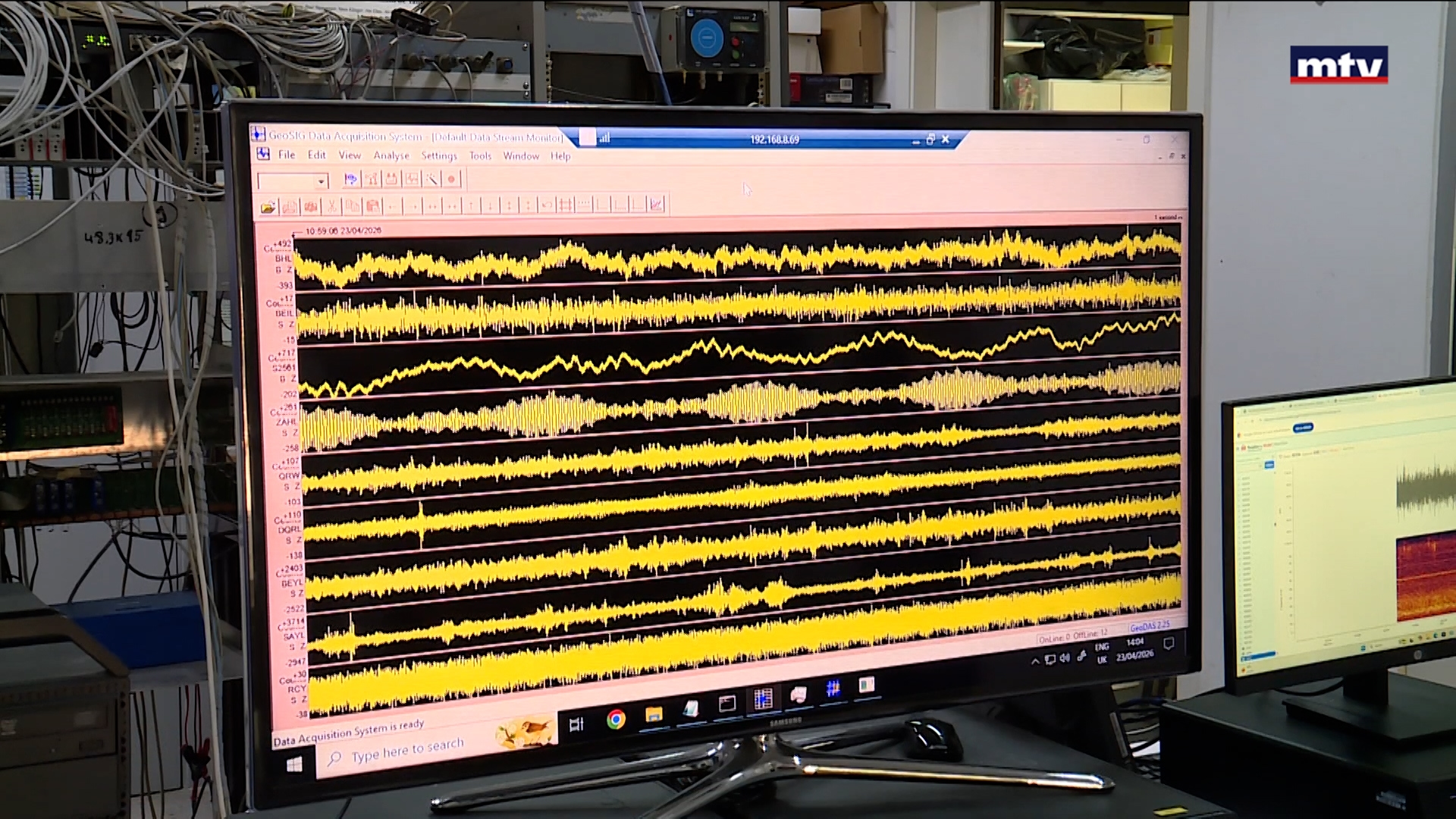Click the chart graph icon at toolbar end
This screenshot has width=1456, height=819.
pyautogui.click(x=656, y=205)
